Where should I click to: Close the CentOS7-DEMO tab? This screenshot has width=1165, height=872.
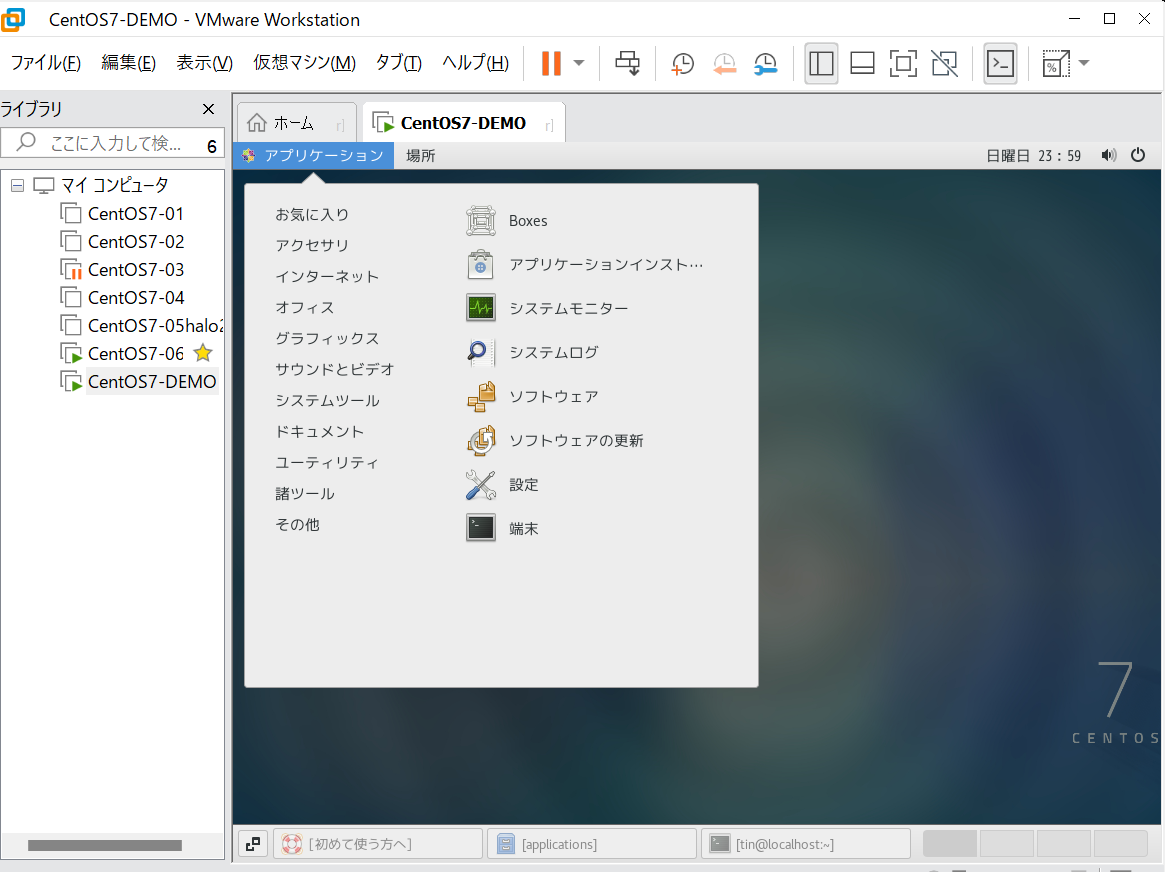pos(549,125)
